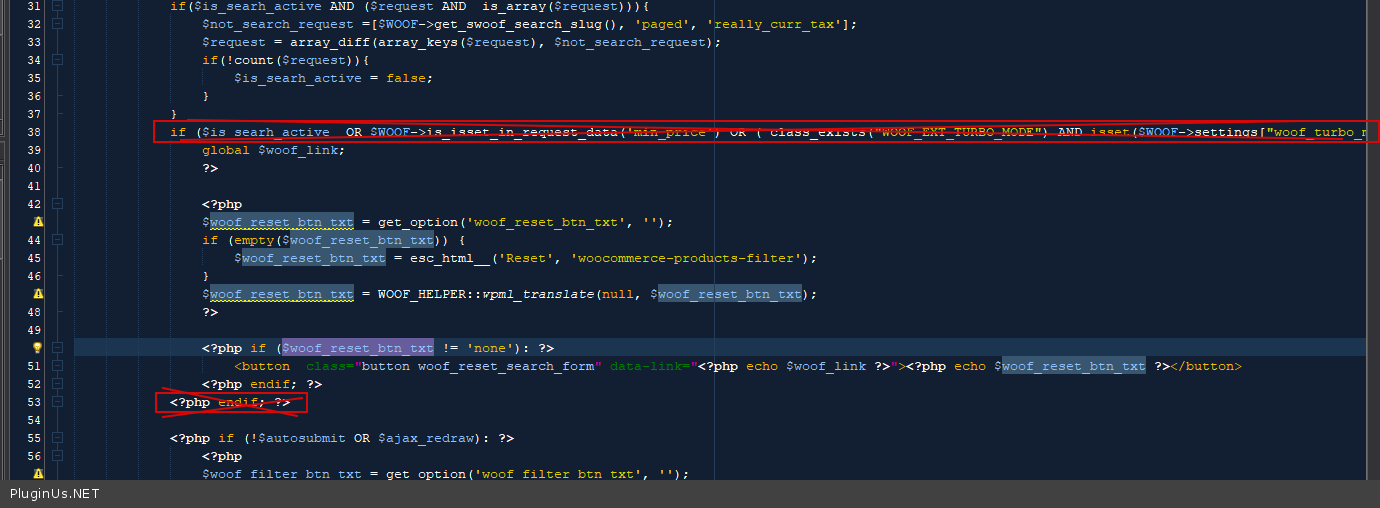Image resolution: width=1380 pixels, height=508 pixels.
Task: Collapse the if-empty fold at line 44
Action: [57, 240]
